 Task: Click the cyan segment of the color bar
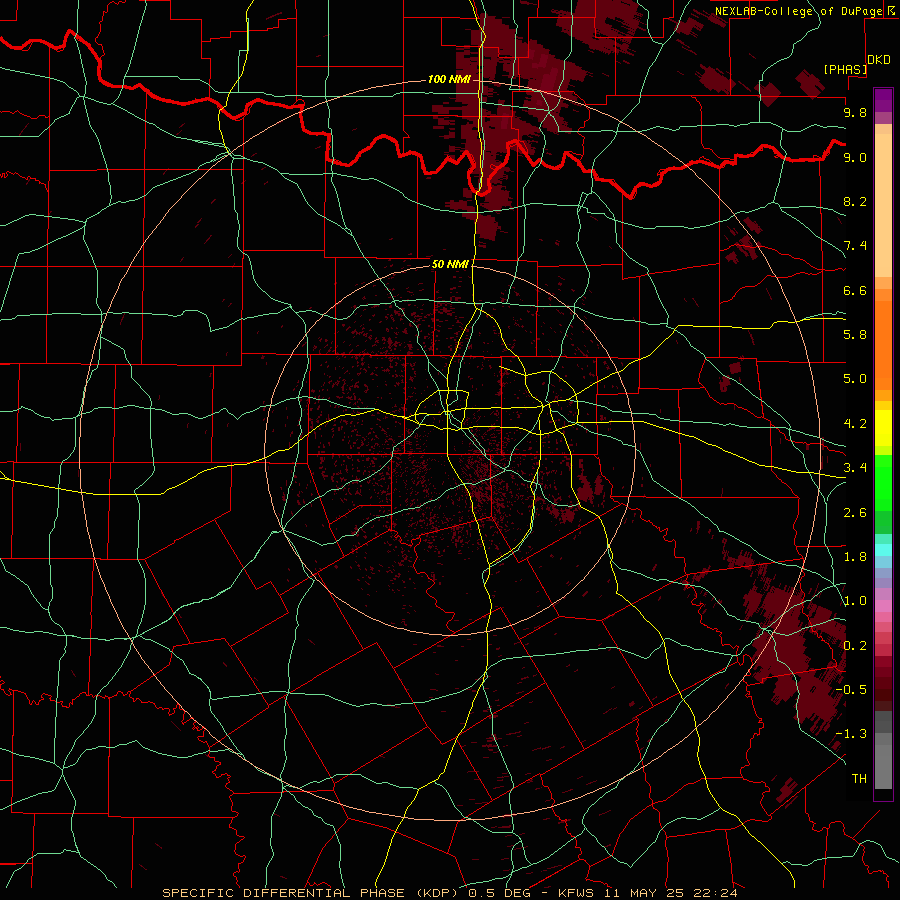click(883, 550)
